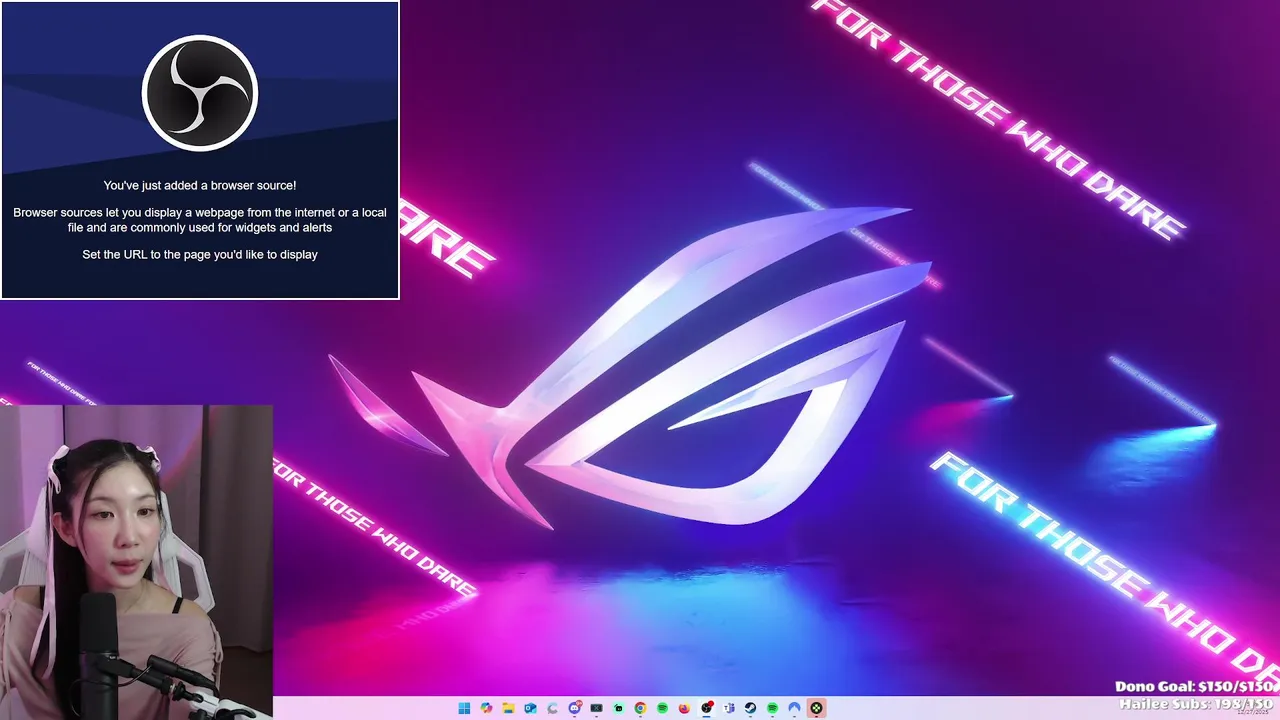Image resolution: width=1280 pixels, height=720 pixels.
Task: Open Outlook from the taskbar
Action: pyautogui.click(x=530, y=708)
